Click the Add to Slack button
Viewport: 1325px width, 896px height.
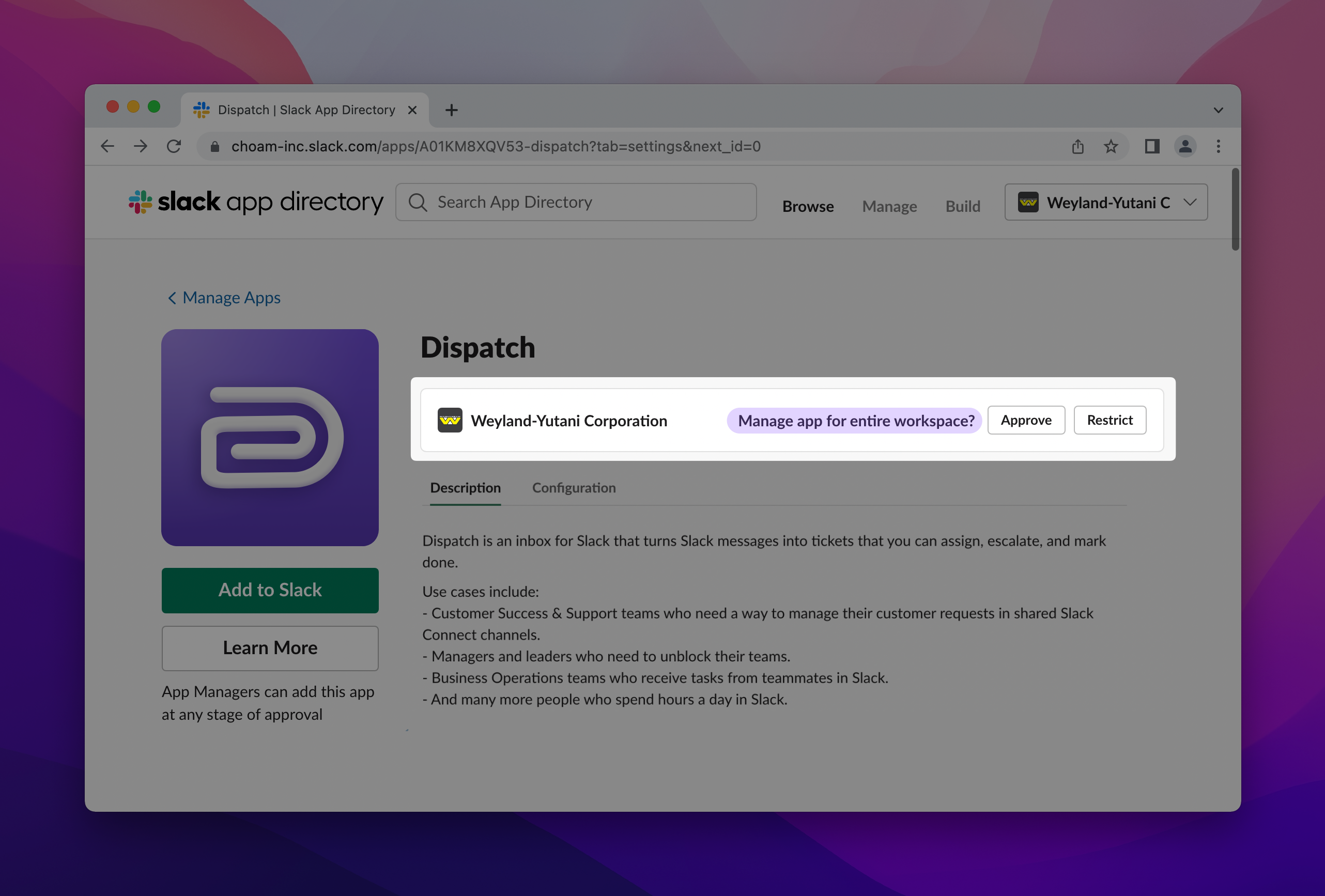coord(270,590)
